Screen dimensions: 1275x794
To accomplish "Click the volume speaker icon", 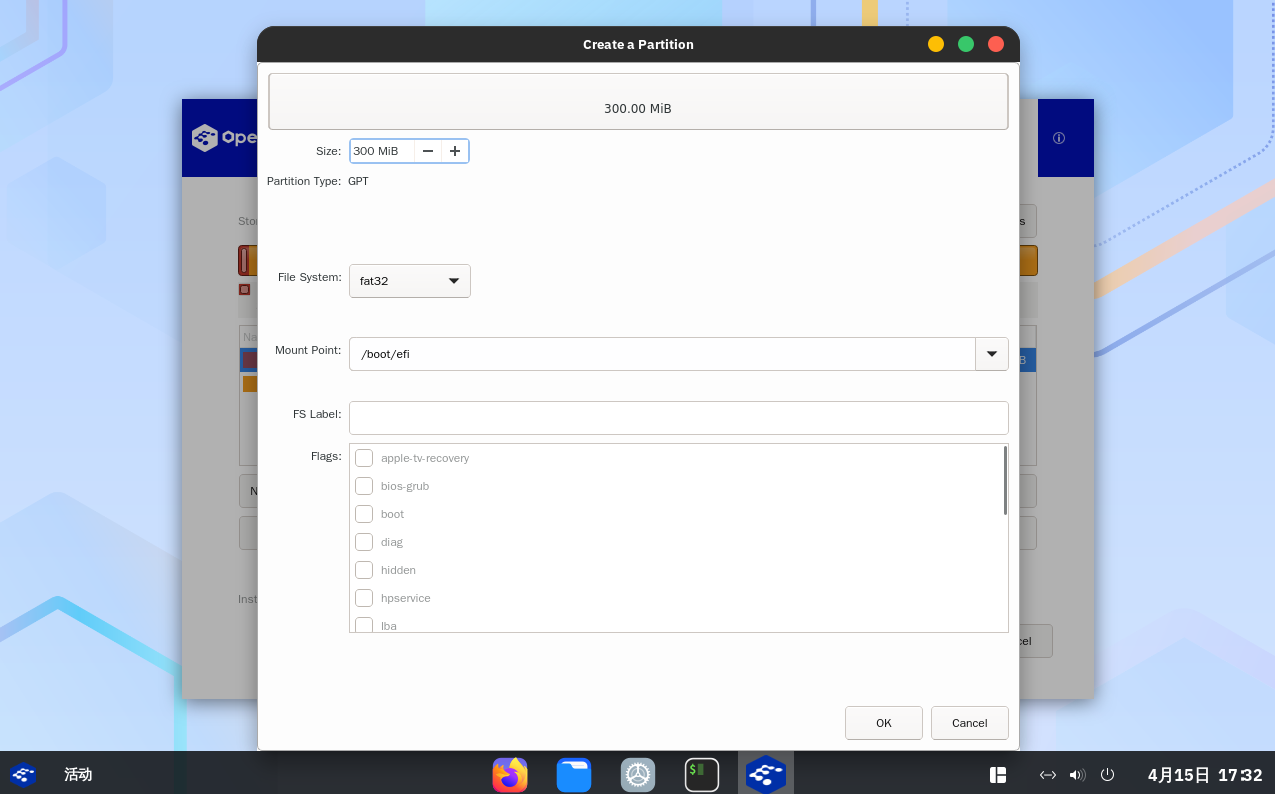I will 1077,774.
